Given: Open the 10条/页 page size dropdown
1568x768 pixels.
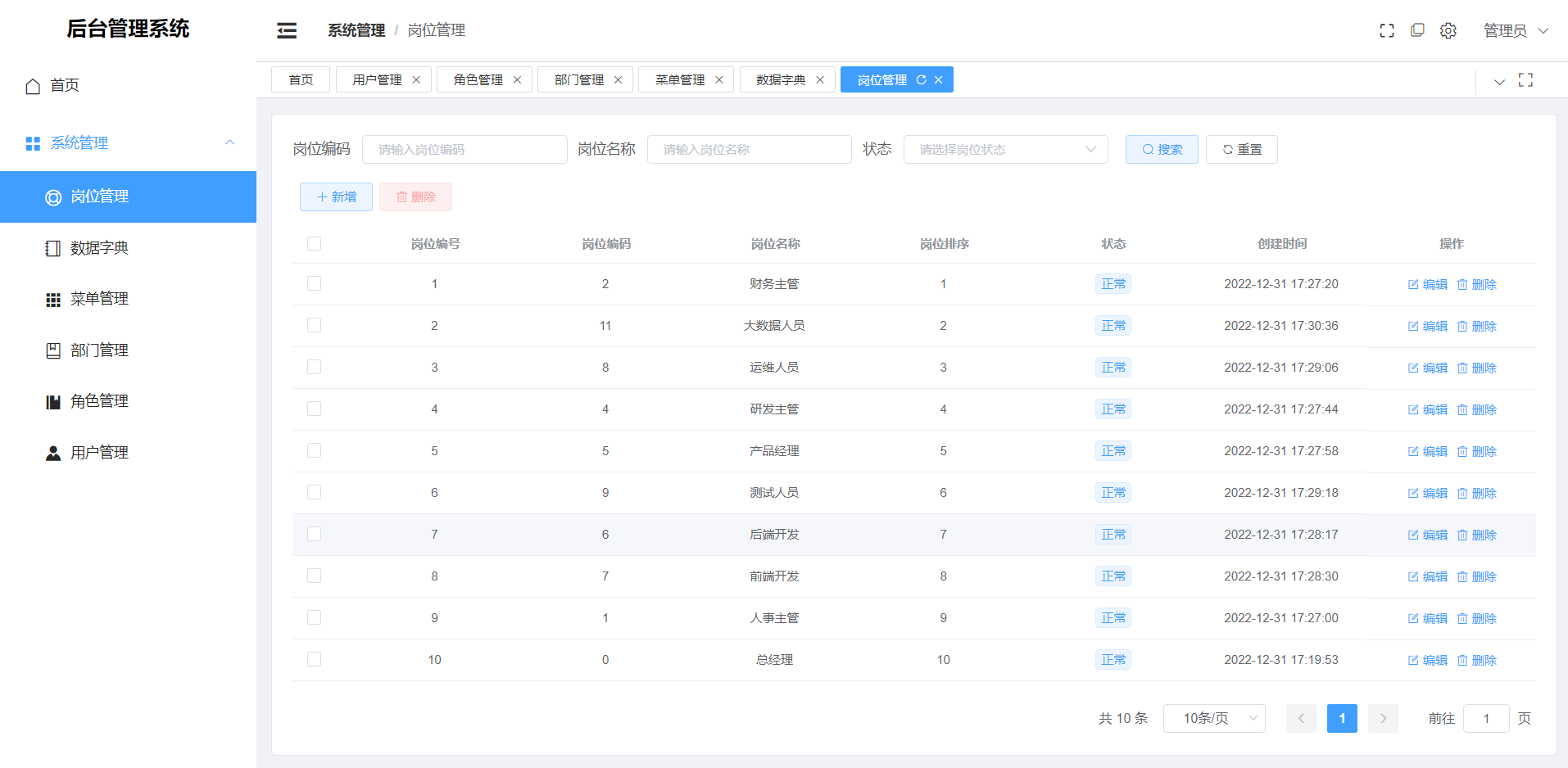Looking at the screenshot, I should point(1214,718).
